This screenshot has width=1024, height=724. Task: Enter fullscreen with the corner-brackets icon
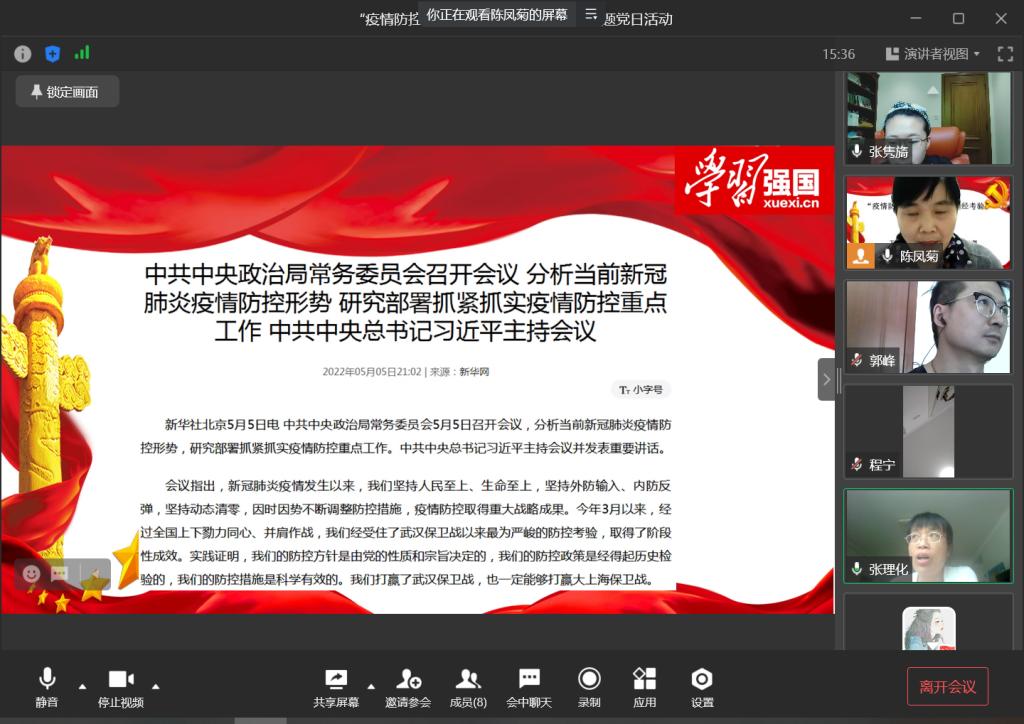tap(1005, 54)
